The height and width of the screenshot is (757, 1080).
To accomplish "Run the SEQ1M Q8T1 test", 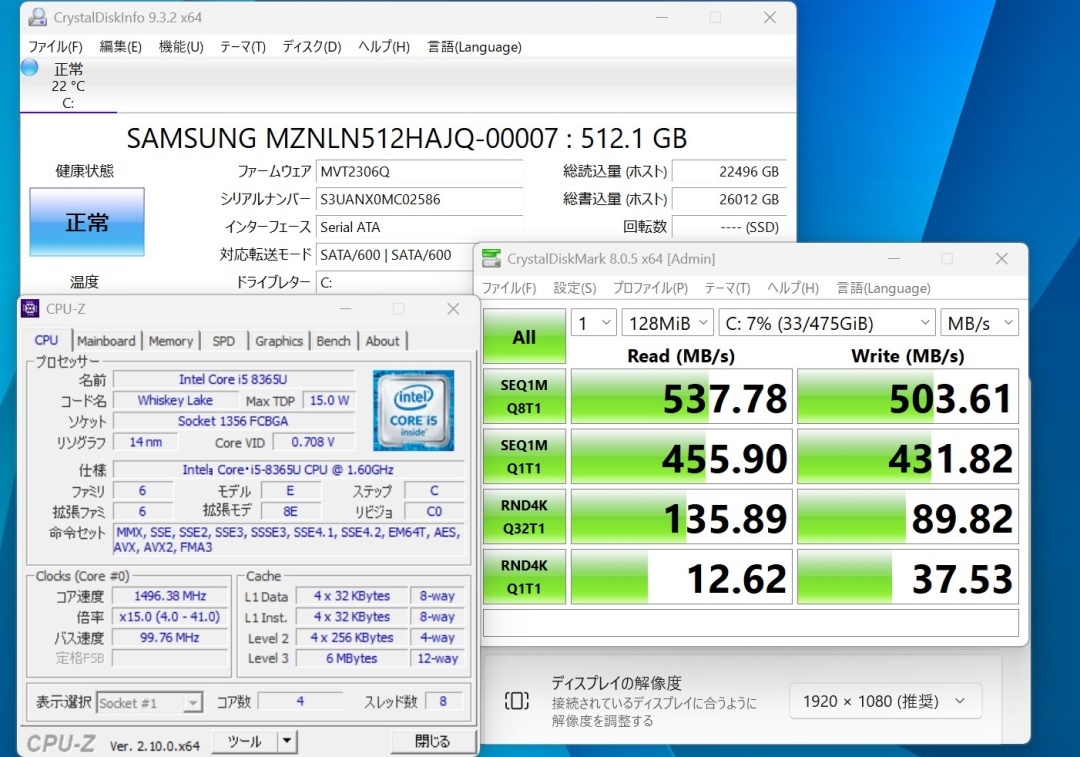I will point(524,396).
